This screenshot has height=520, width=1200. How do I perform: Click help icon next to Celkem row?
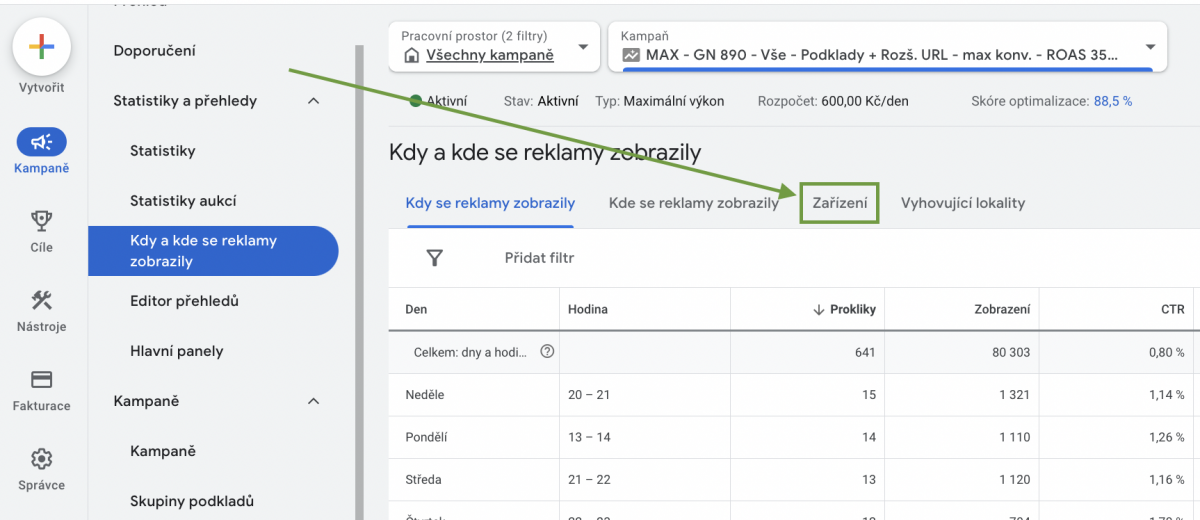[547, 352]
